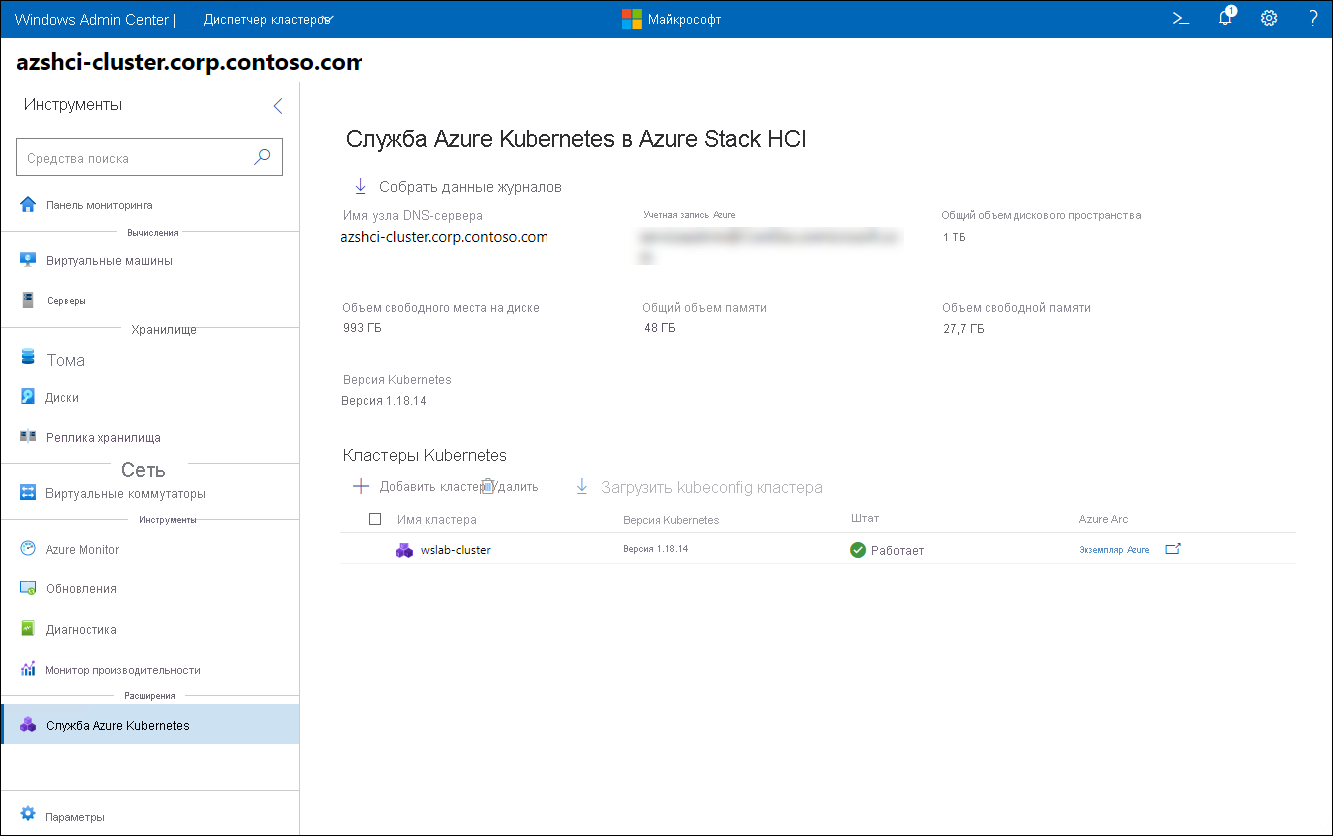Click the Удалить cluster button
This screenshot has width=1333, height=836.
coord(509,487)
